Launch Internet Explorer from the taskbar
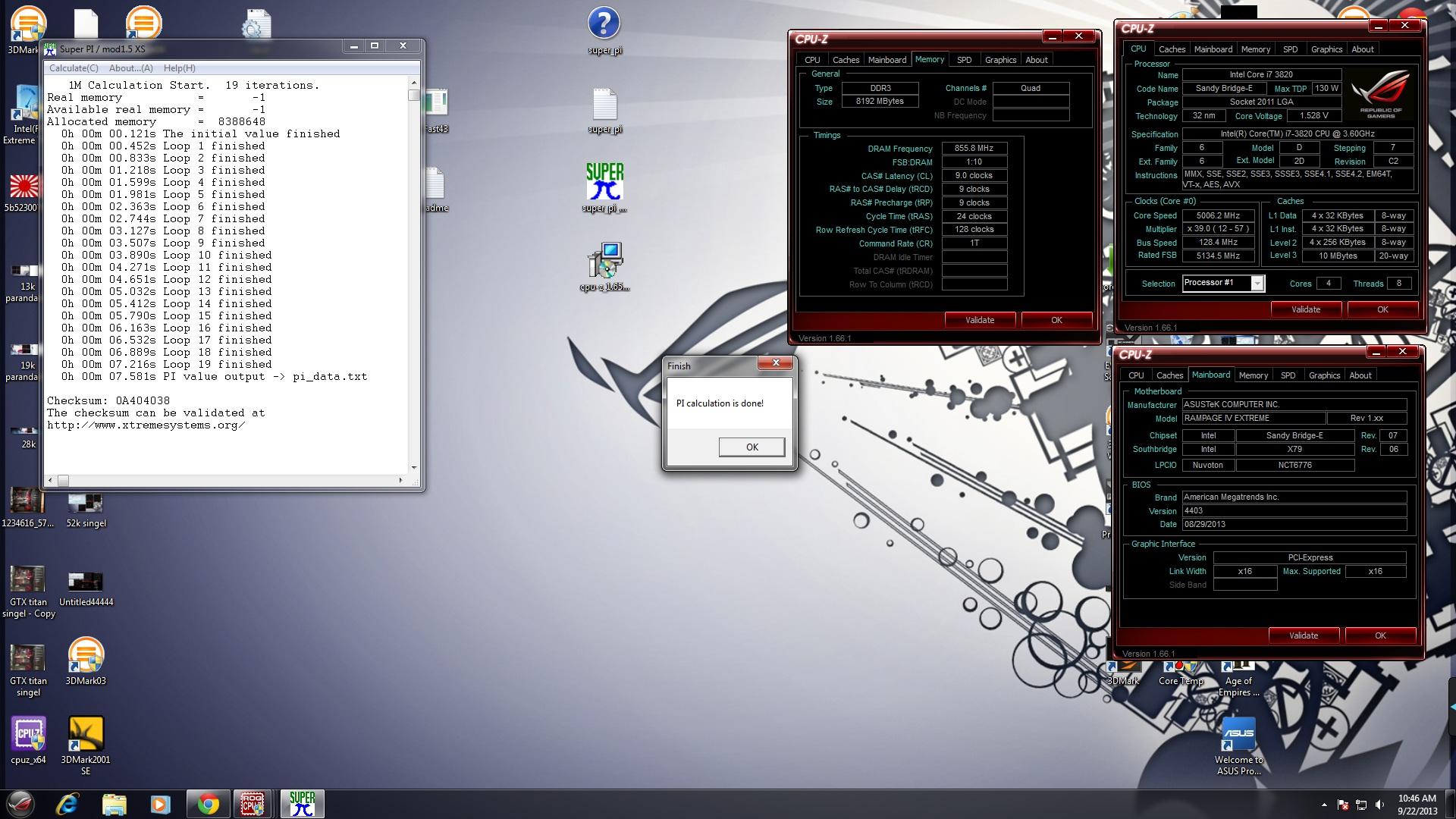Viewport: 1456px width, 819px height. coord(67,804)
